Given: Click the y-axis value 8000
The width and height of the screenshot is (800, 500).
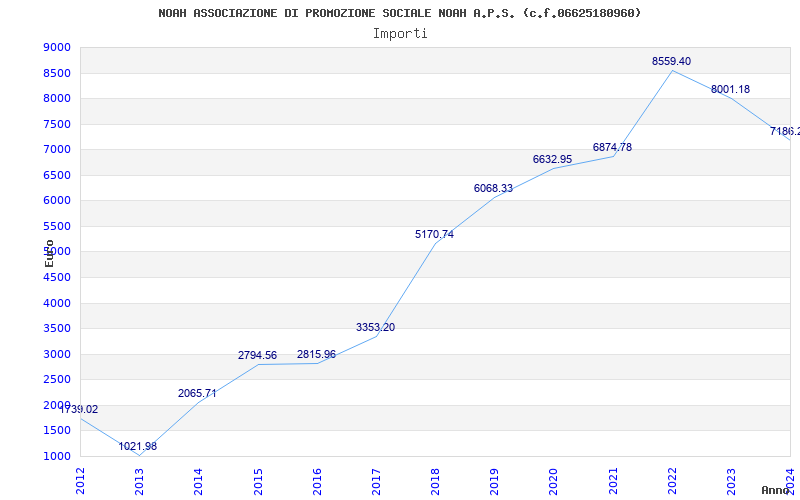Looking at the screenshot, I should coord(57,98).
